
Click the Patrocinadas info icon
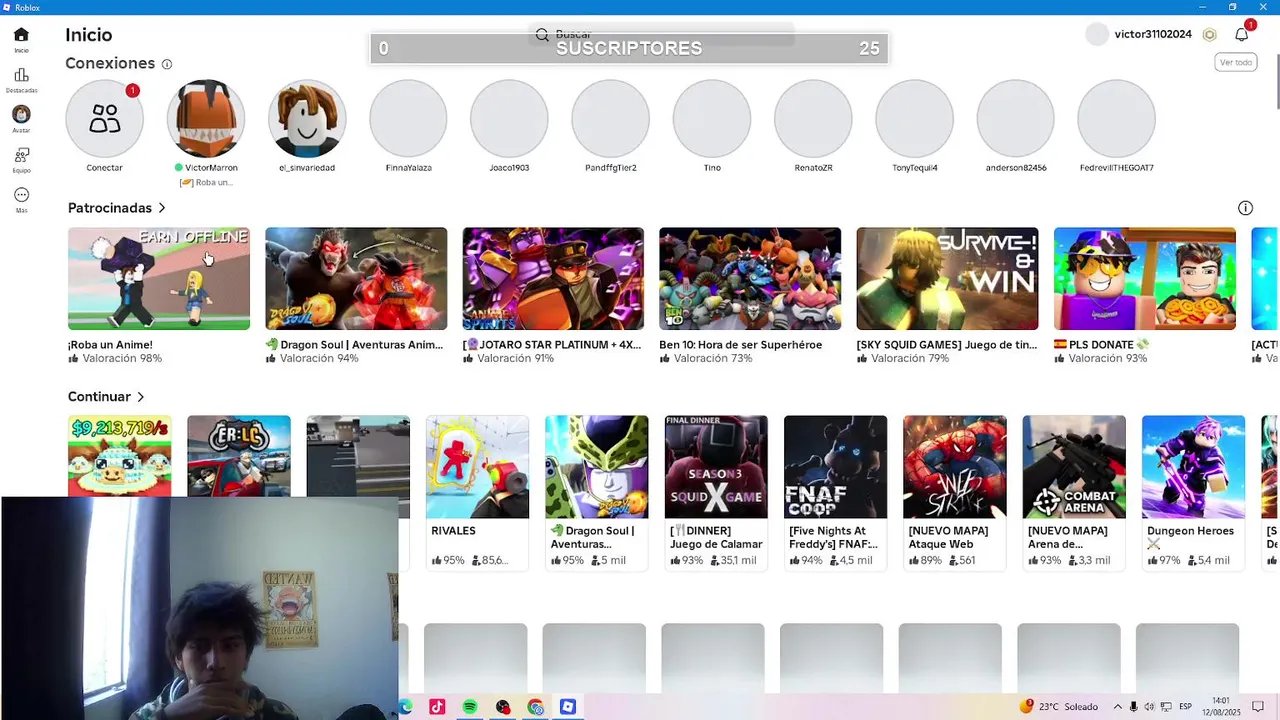(x=1245, y=208)
